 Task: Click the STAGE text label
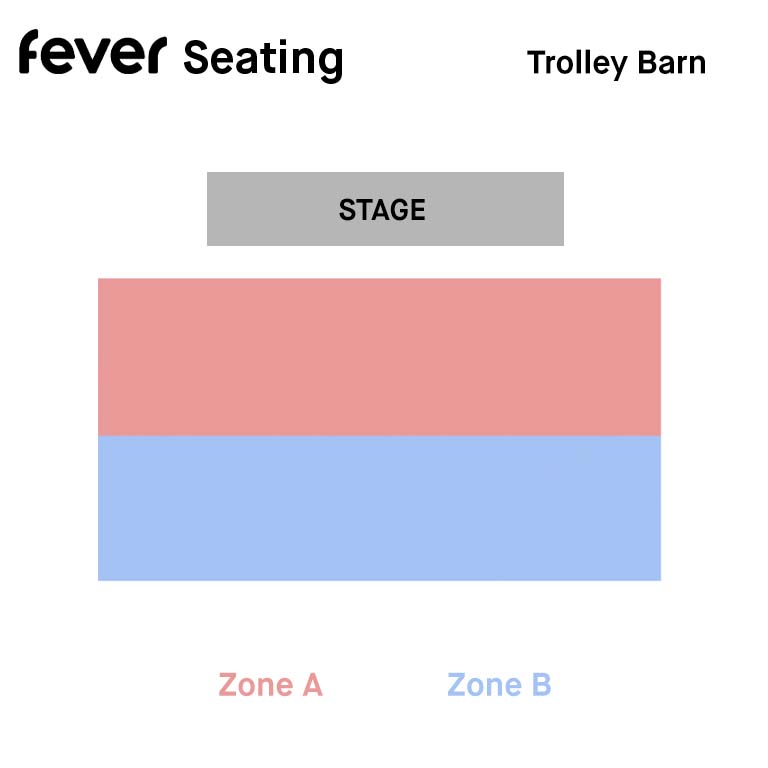[382, 210]
